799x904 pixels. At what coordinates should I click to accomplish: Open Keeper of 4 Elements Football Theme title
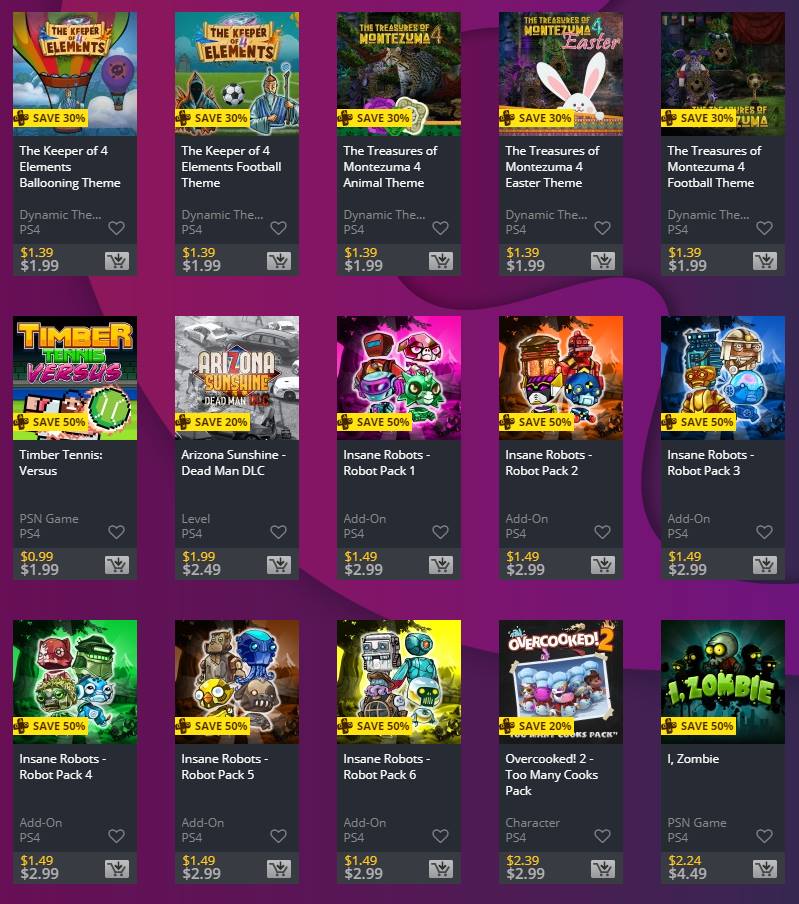(231, 167)
